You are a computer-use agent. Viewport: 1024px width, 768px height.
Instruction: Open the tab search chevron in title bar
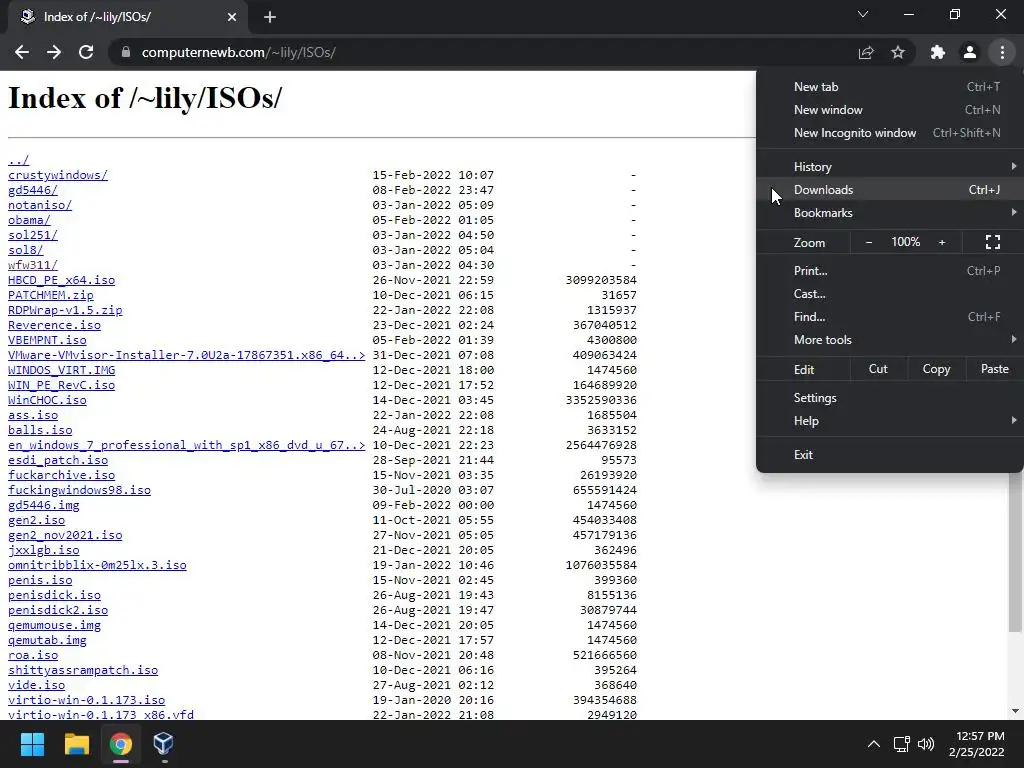[x=863, y=14]
